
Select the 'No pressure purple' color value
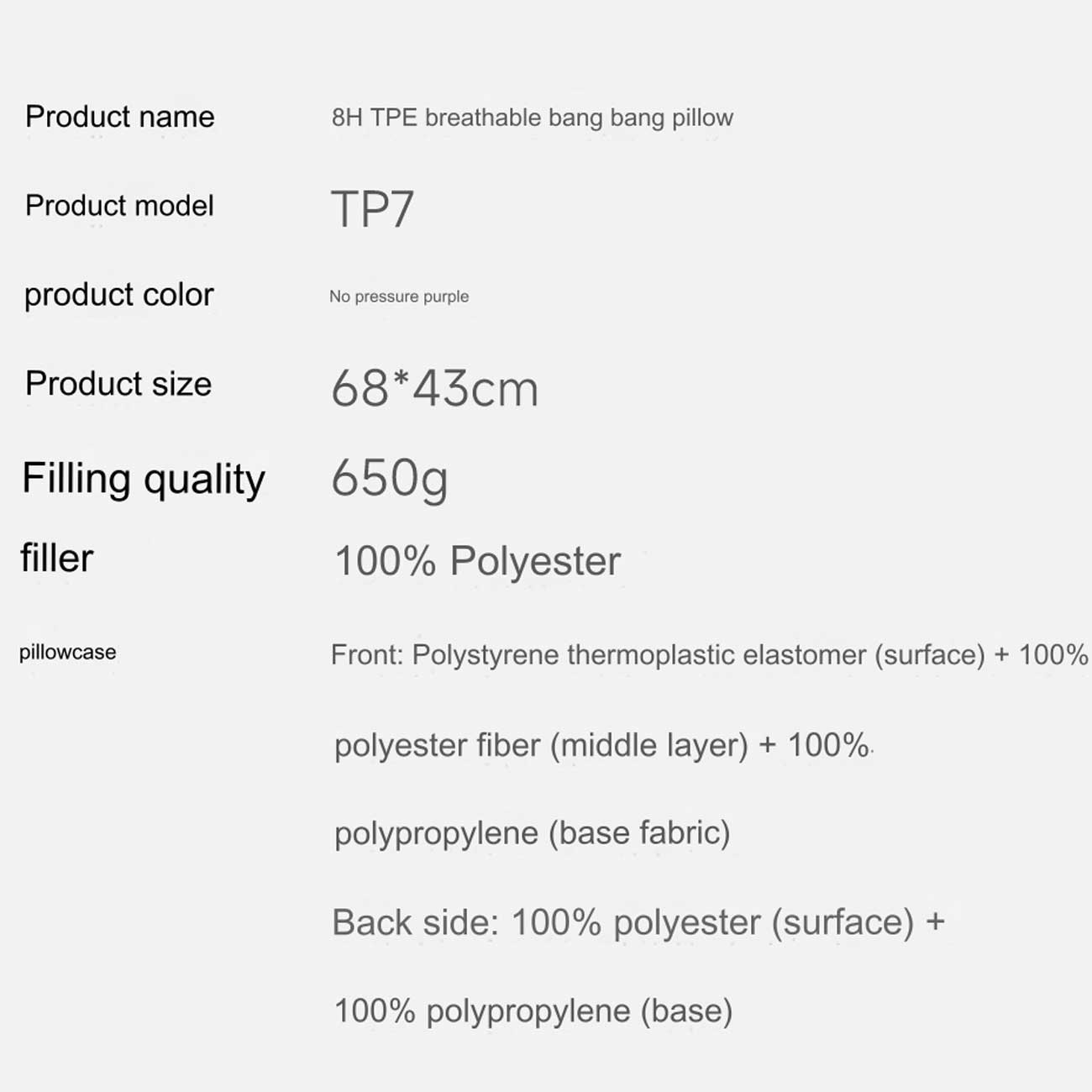399,297
